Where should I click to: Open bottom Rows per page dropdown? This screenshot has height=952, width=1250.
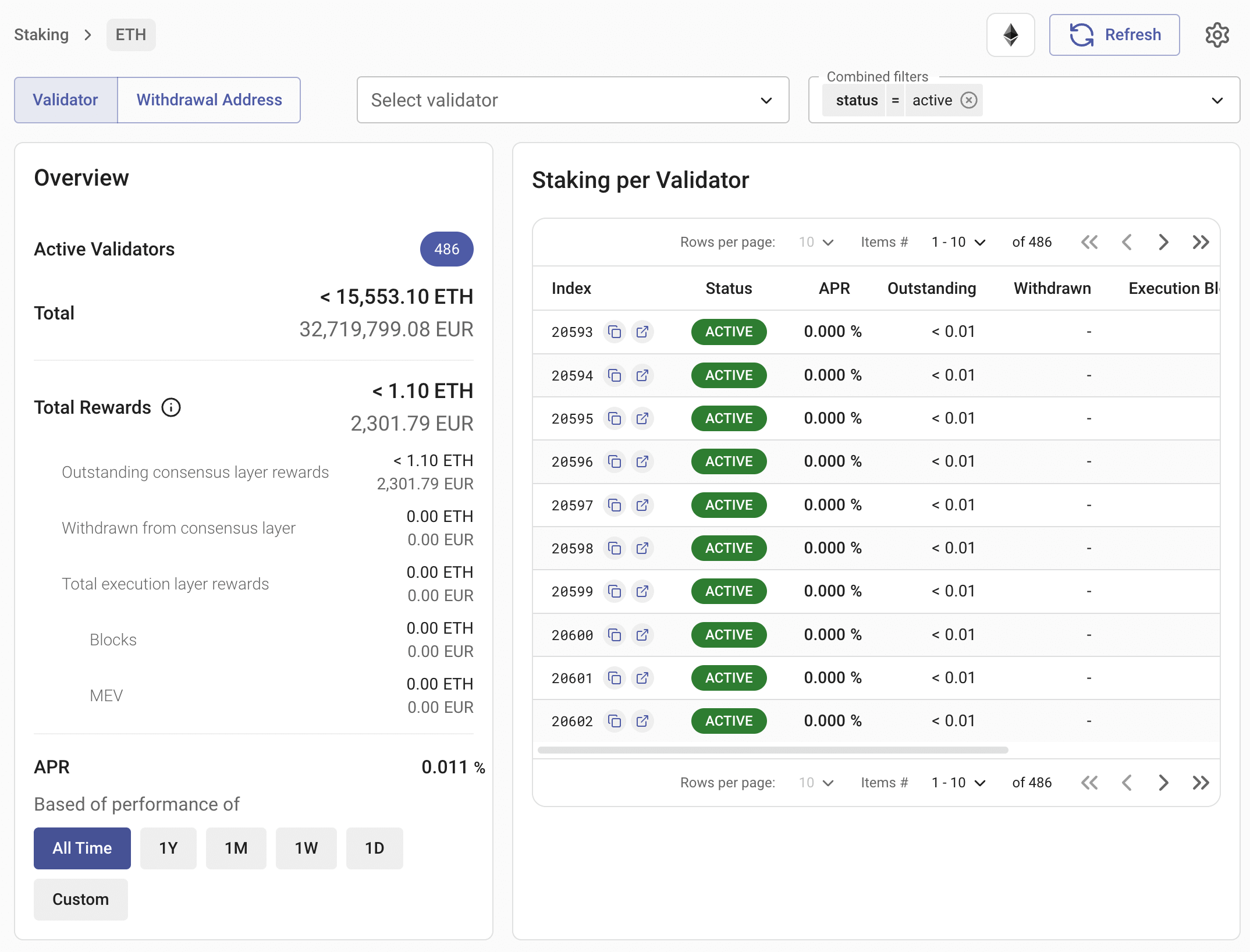coord(816,783)
